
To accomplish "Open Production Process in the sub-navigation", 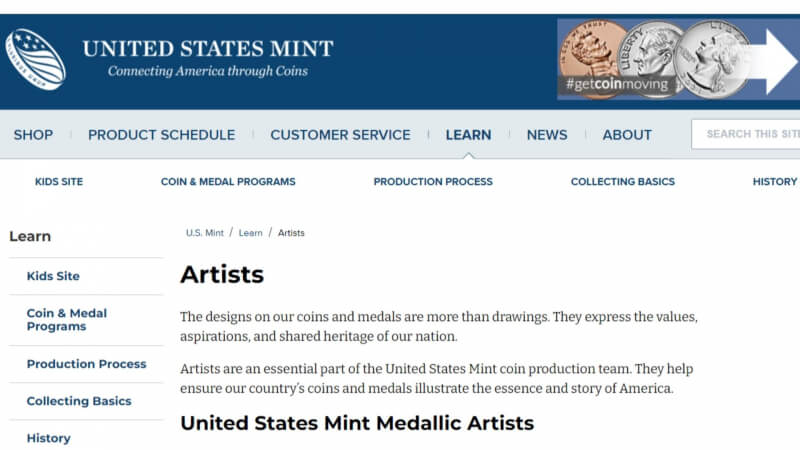I will pos(433,182).
